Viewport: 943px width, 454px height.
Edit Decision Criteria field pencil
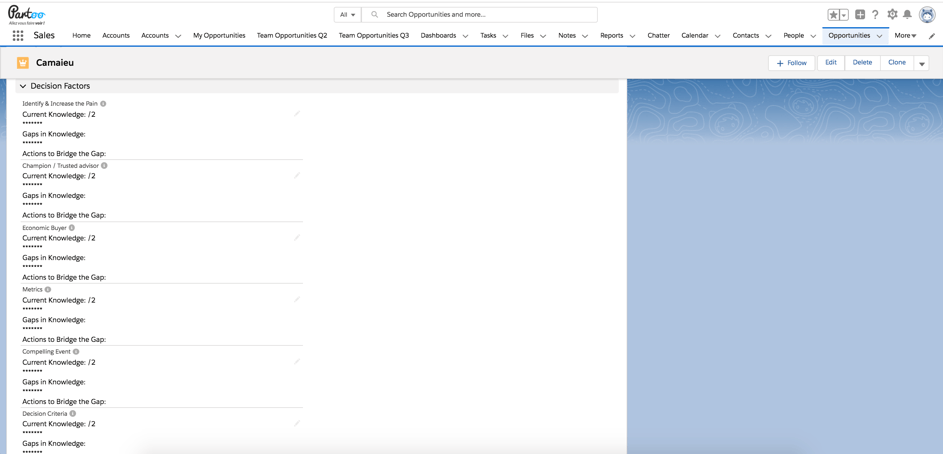pyautogui.click(x=296, y=423)
